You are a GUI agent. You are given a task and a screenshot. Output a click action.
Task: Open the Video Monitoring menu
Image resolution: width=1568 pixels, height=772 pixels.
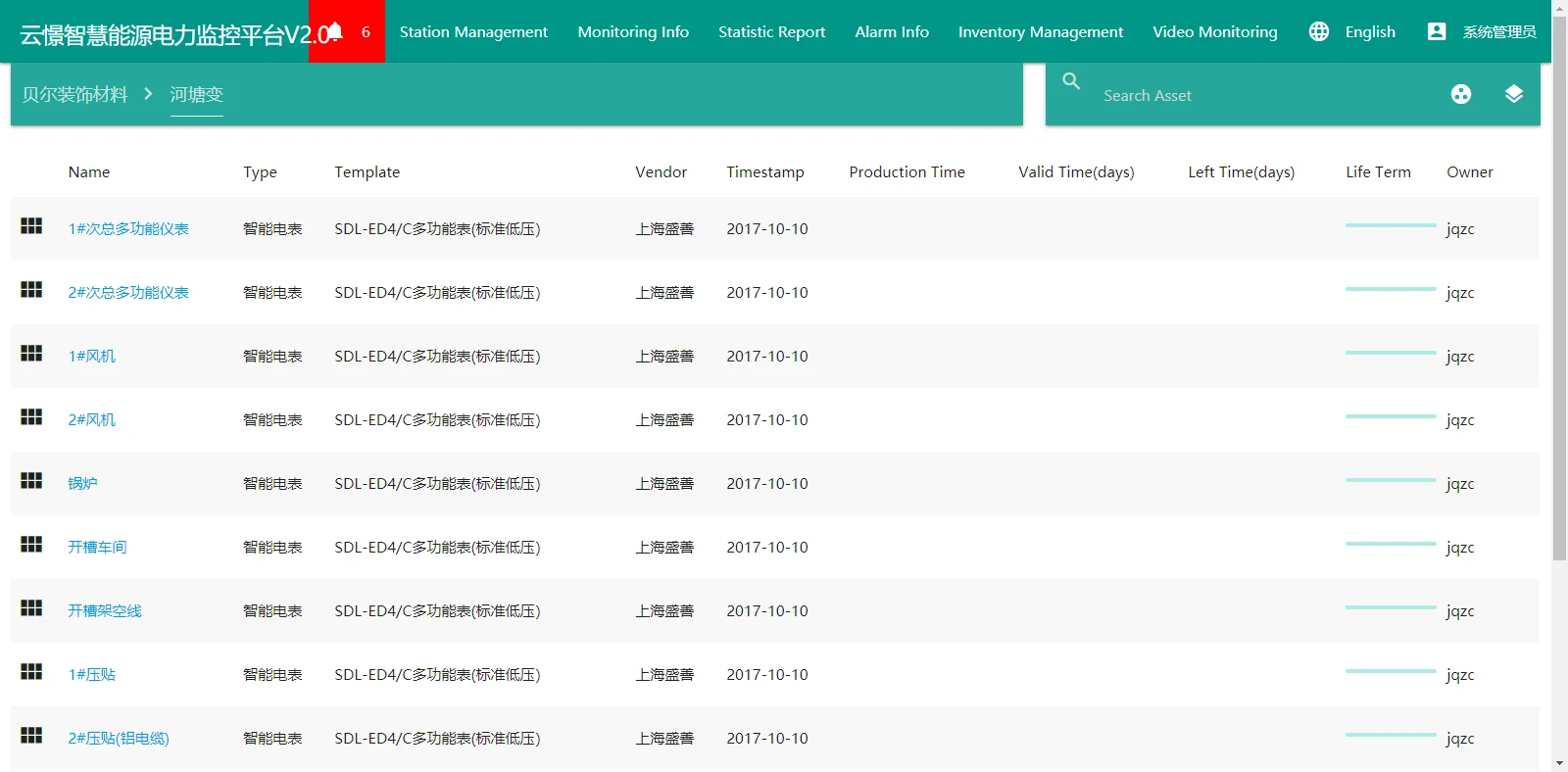[1215, 31]
